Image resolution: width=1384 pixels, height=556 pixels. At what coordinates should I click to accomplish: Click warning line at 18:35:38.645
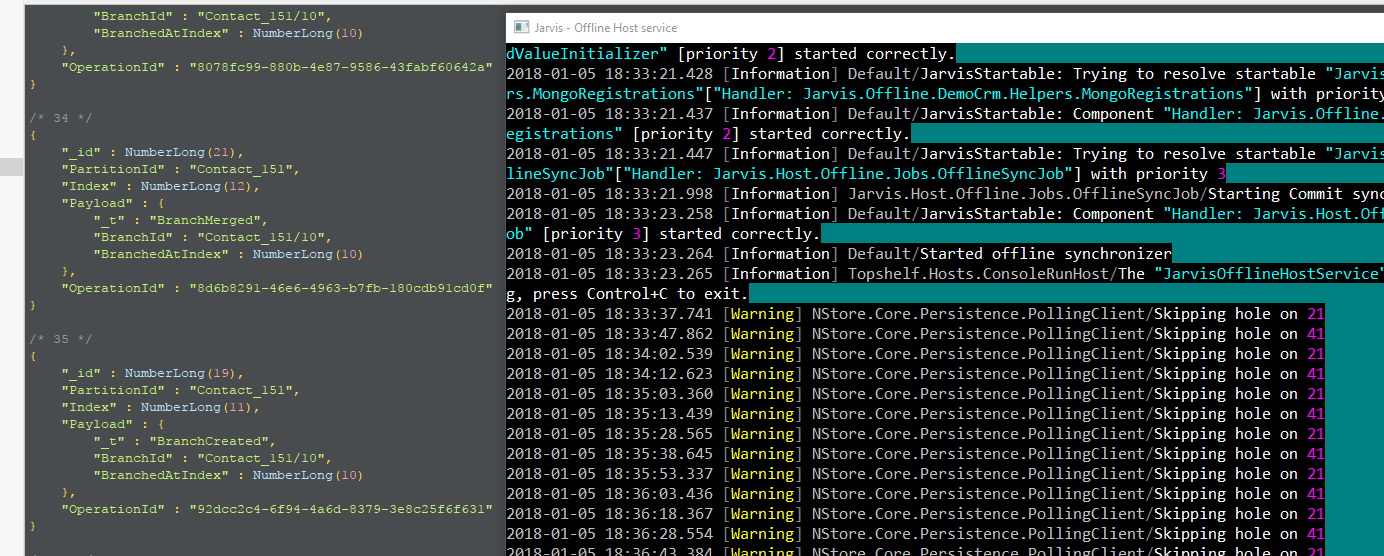(915, 454)
